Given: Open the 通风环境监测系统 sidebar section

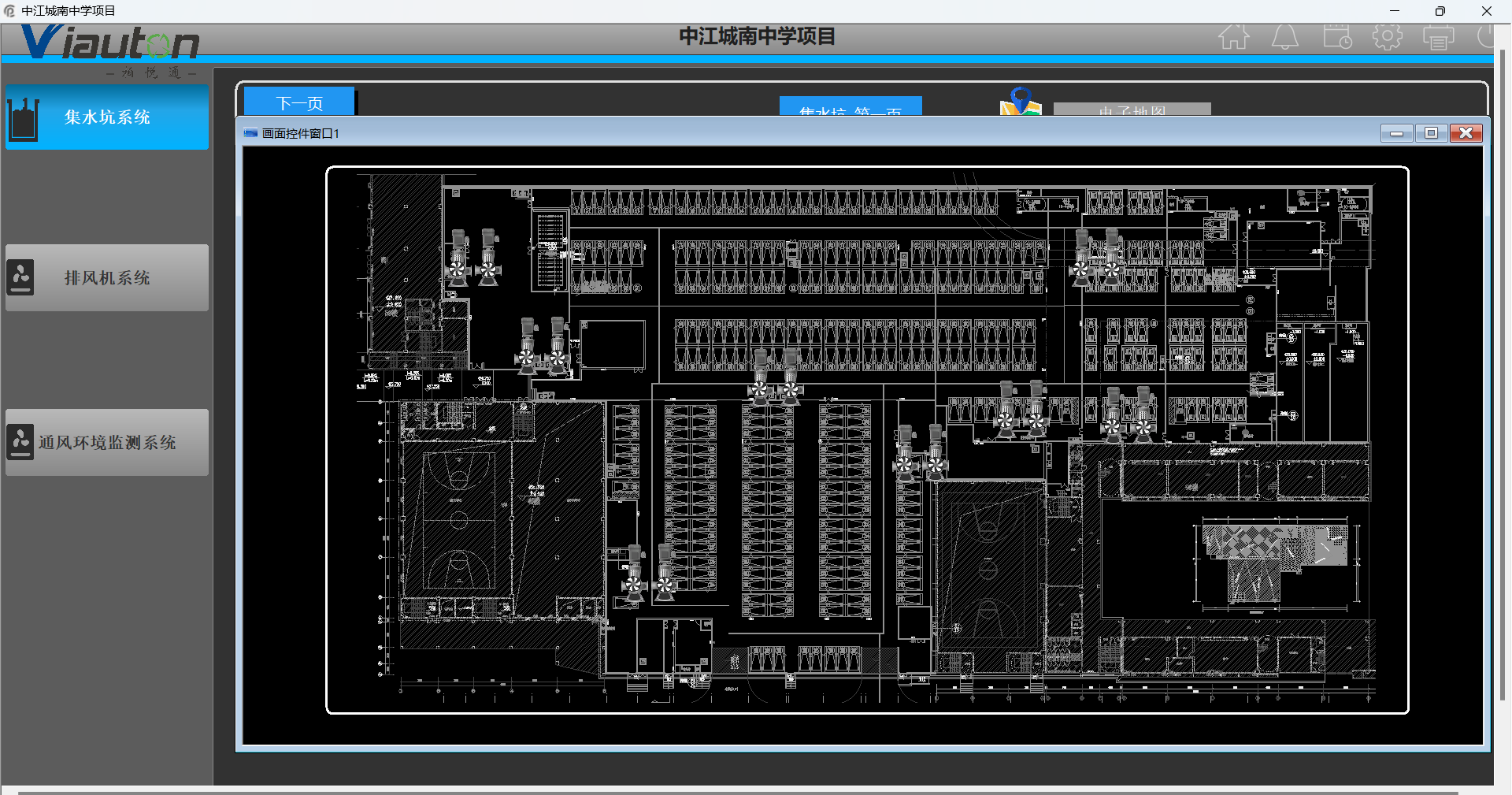Looking at the screenshot, I should tap(107, 443).
